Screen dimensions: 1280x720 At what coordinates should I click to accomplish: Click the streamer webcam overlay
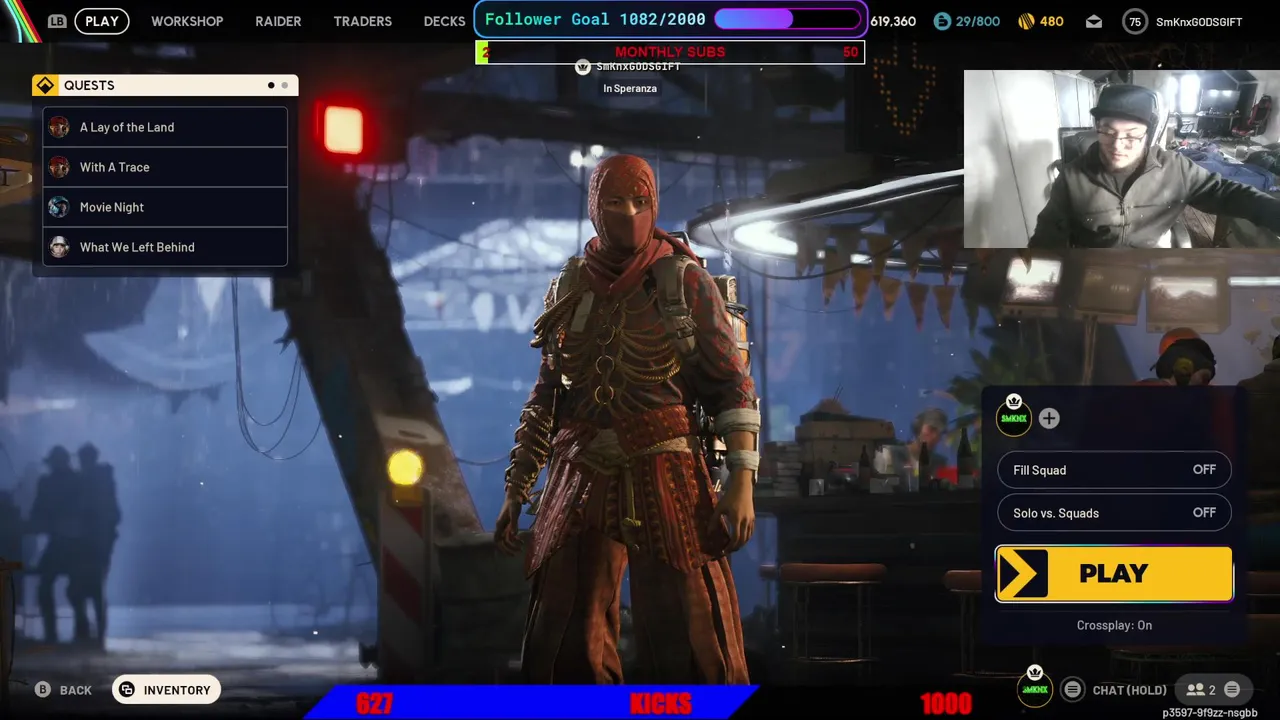[x=1121, y=158]
